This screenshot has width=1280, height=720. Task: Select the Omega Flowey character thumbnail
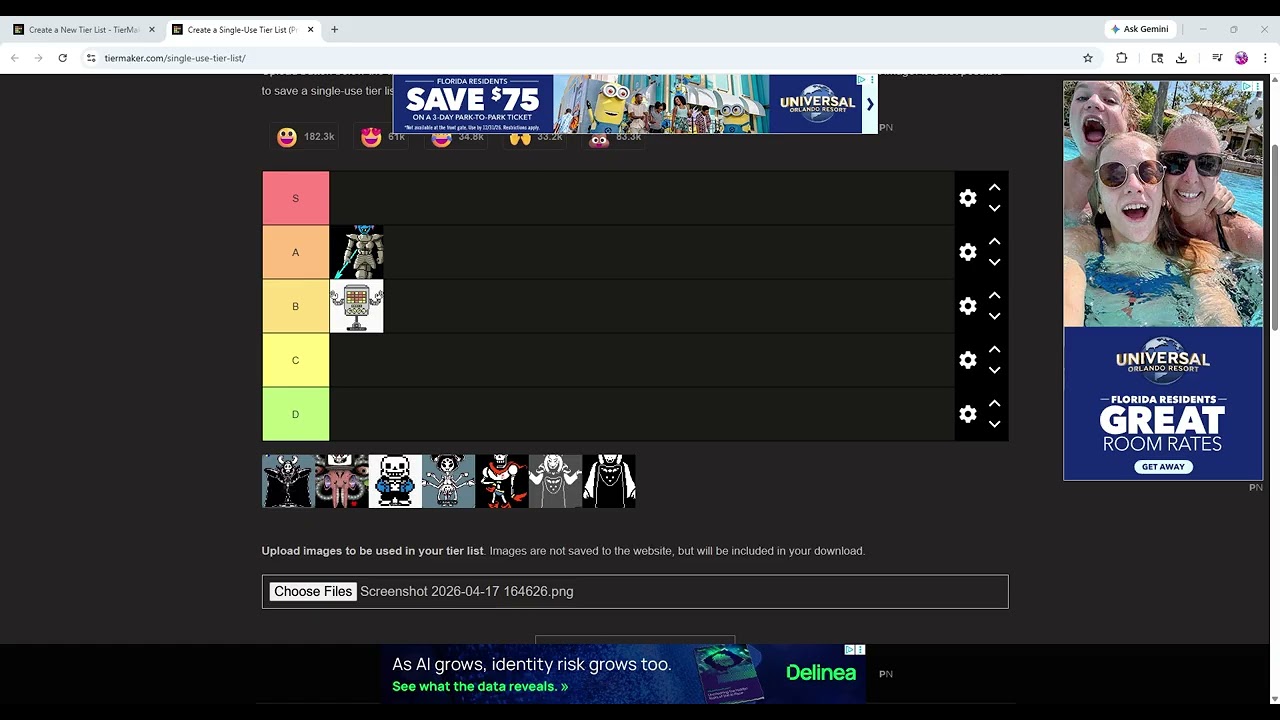pyautogui.click(x=342, y=481)
